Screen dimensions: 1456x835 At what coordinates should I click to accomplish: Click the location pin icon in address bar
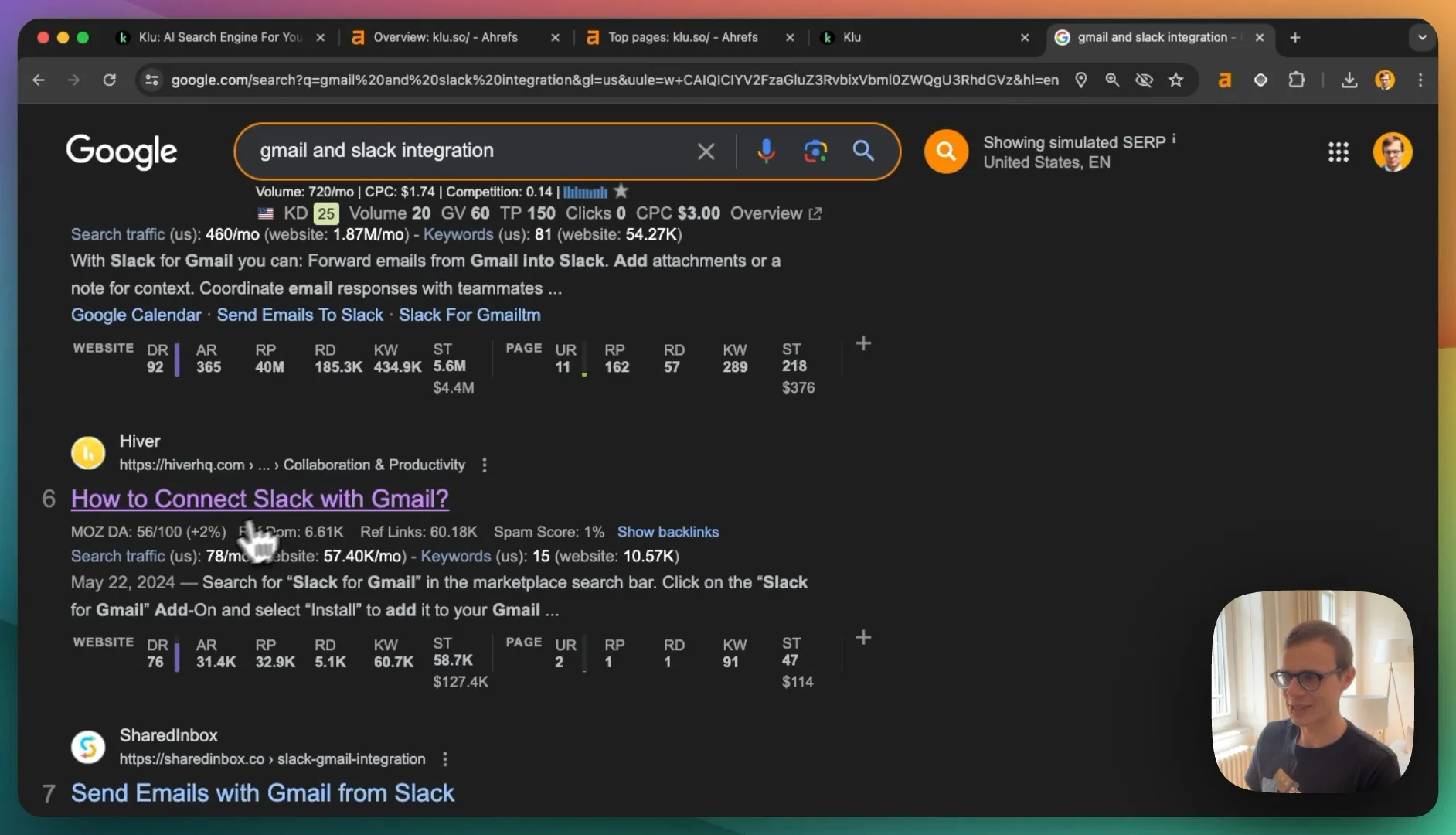[x=1081, y=80]
